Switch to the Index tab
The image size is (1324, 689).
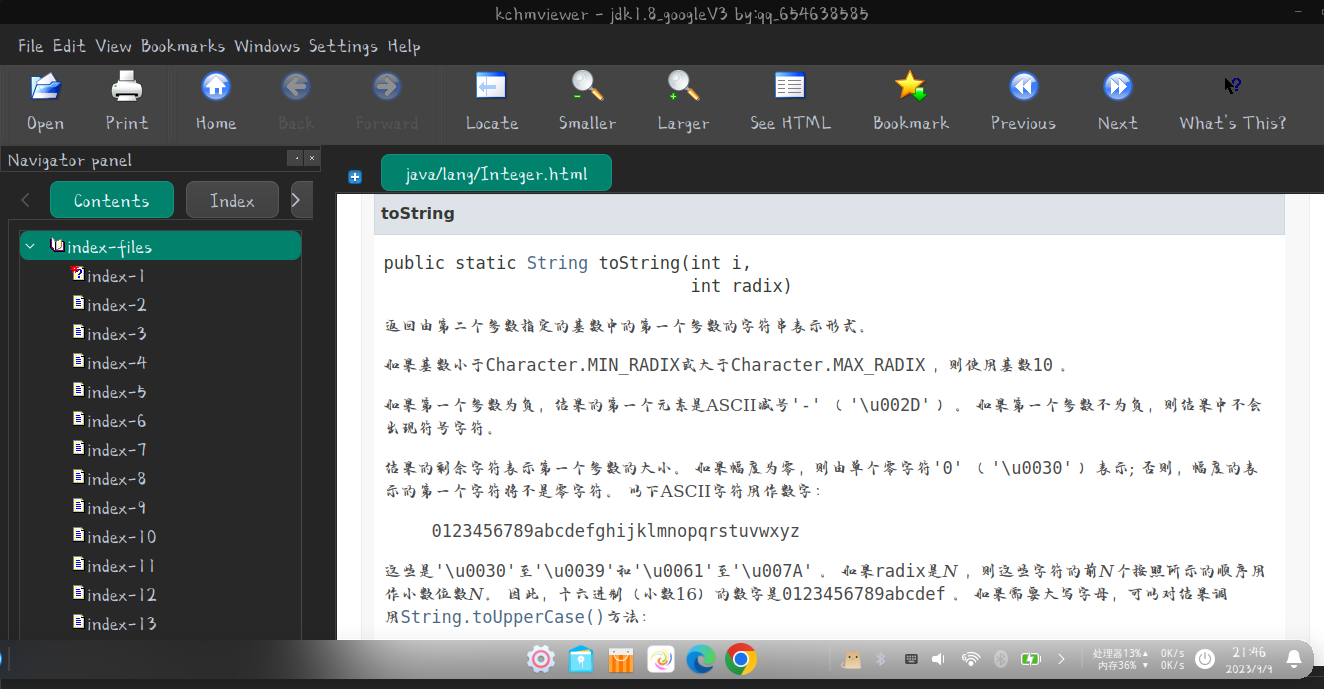click(x=232, y=200)
